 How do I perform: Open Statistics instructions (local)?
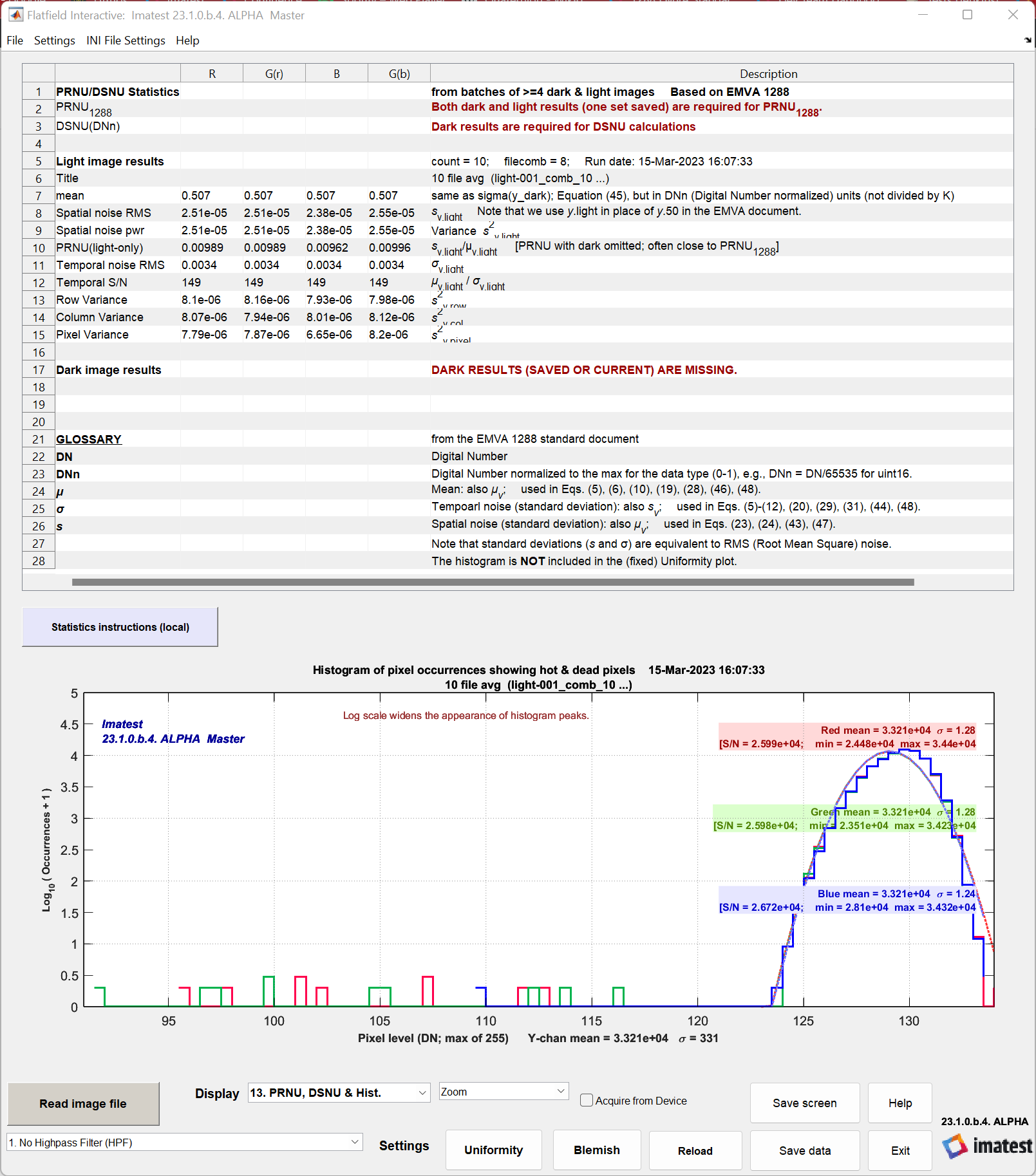(120, 627)
